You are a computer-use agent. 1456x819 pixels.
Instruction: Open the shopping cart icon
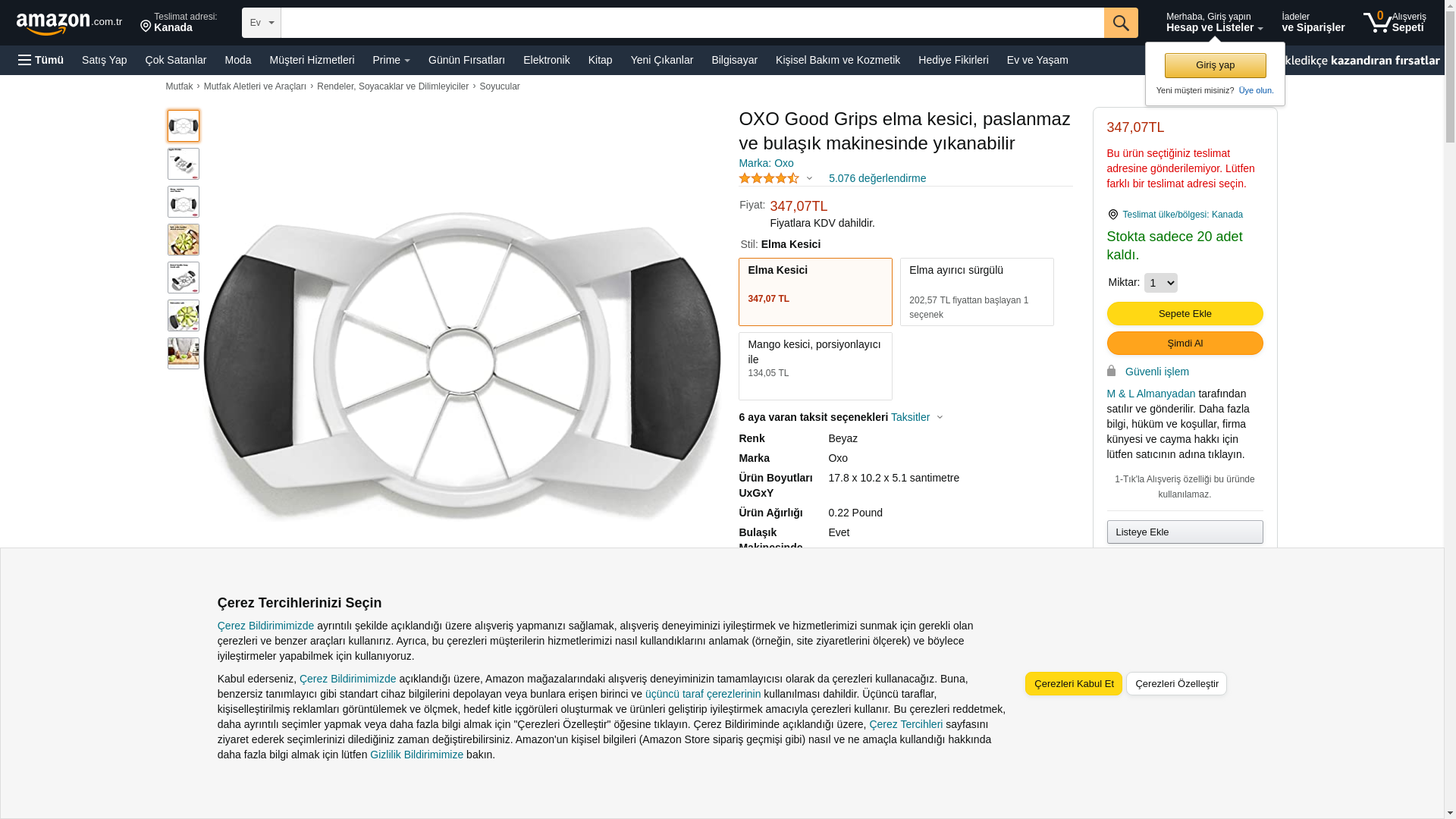(1377, 22)
